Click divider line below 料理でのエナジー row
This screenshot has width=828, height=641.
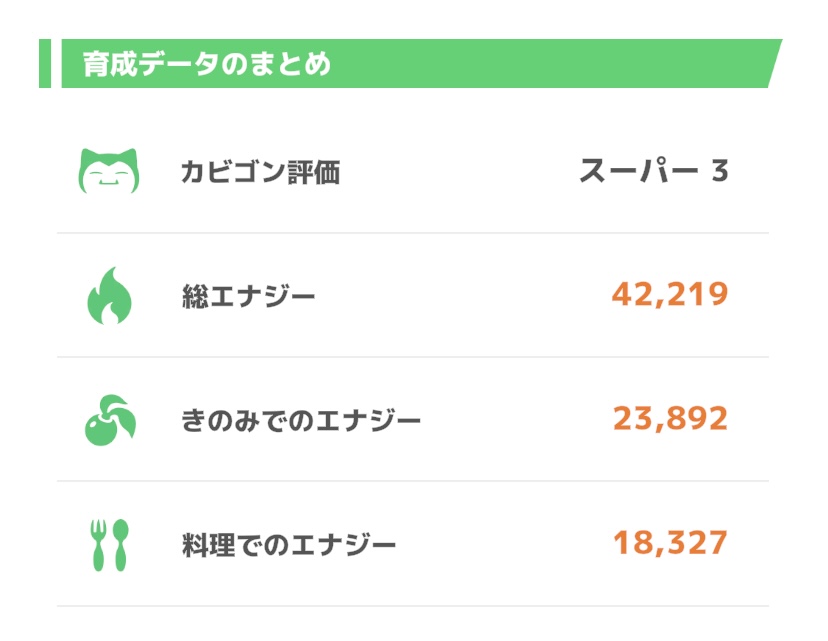tap(413, 606)
